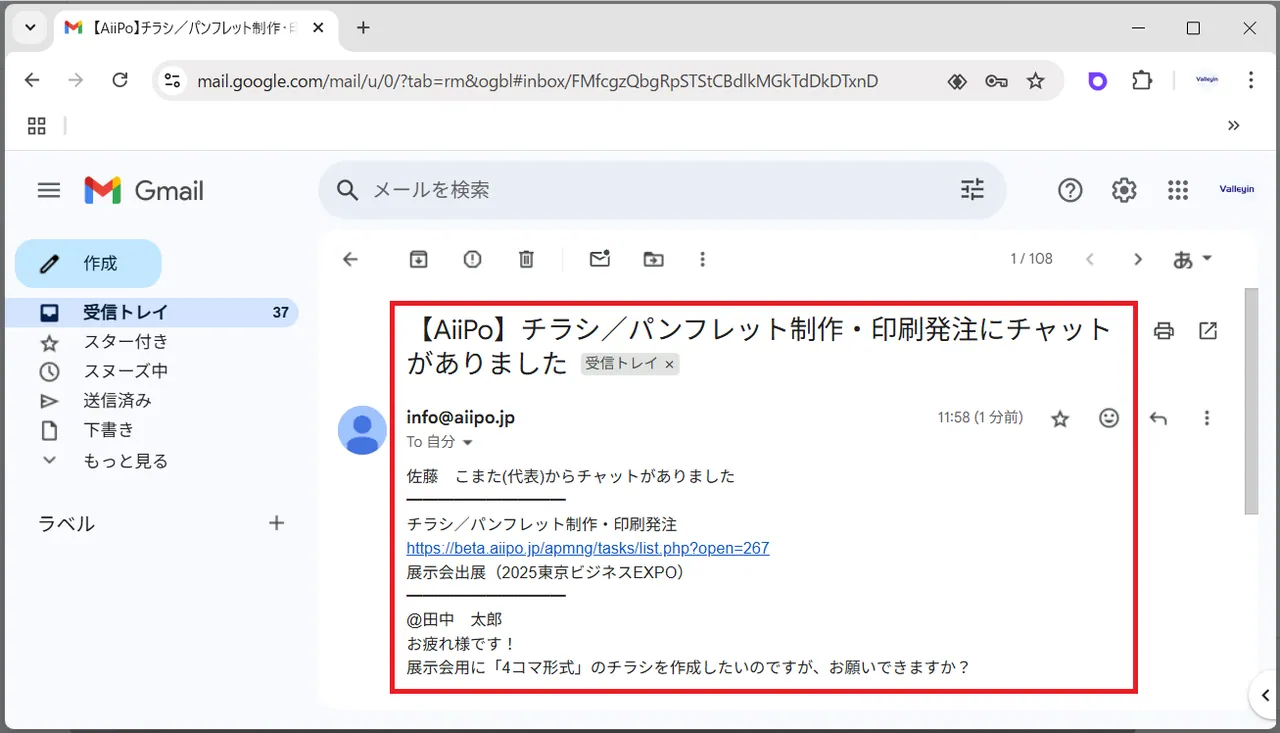Open the email in a new window
Image resolution: width=1280 pixels, height=733 pixels.
(x=1208, y=330)
